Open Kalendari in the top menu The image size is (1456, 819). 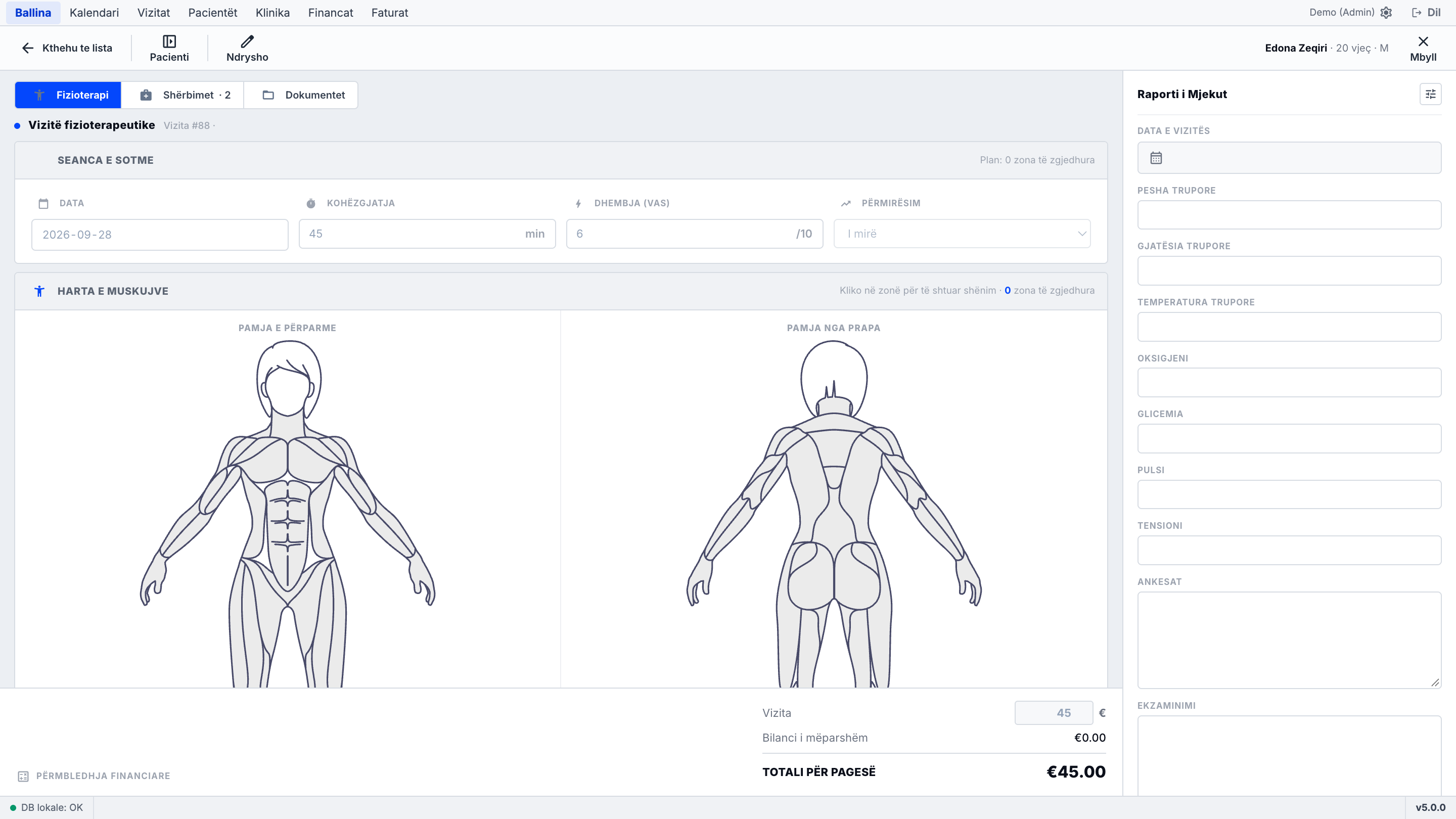click(94, 13)
